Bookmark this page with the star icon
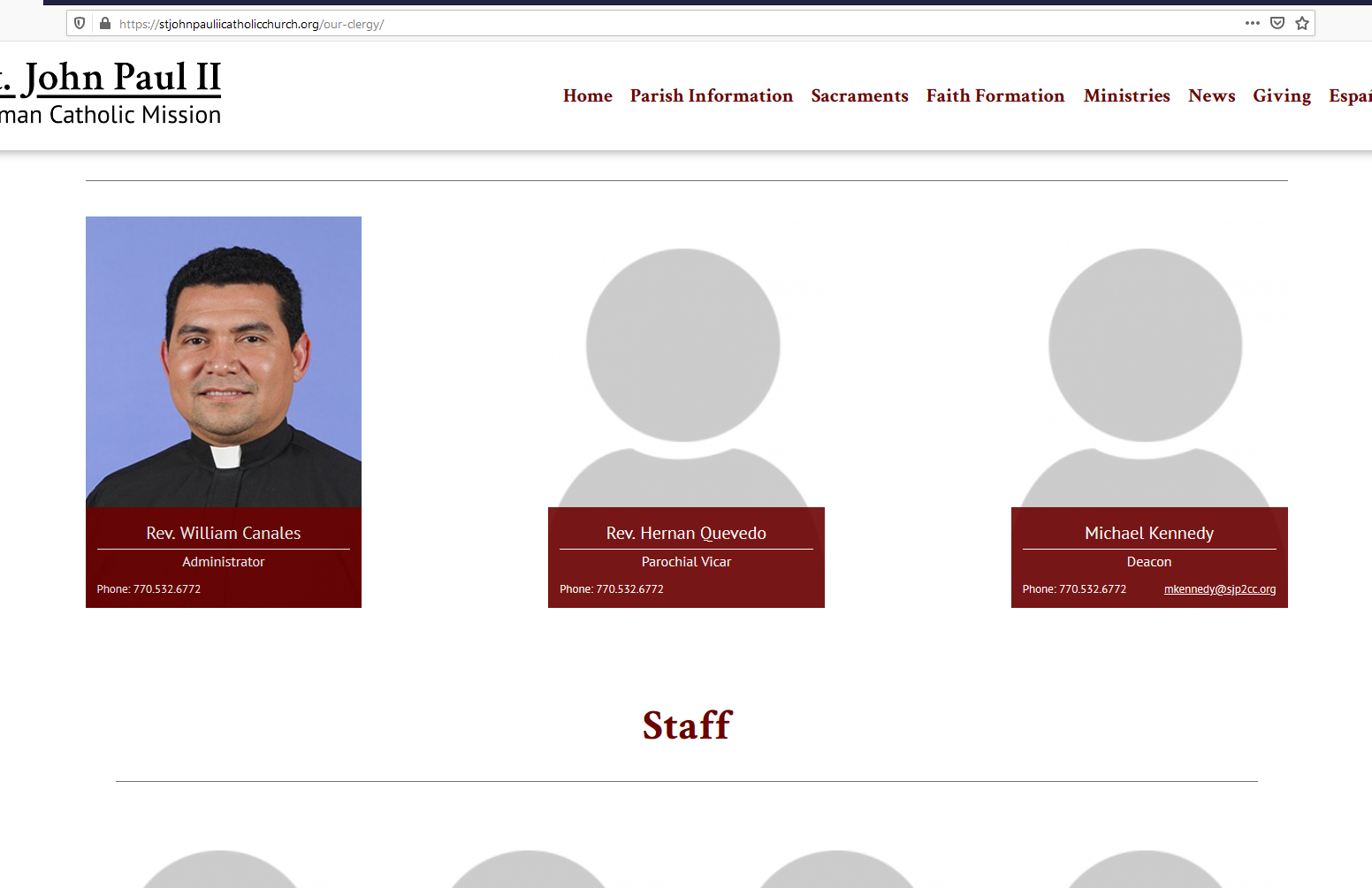The height and width of the screenshot is (888, 1372). 1301,24
